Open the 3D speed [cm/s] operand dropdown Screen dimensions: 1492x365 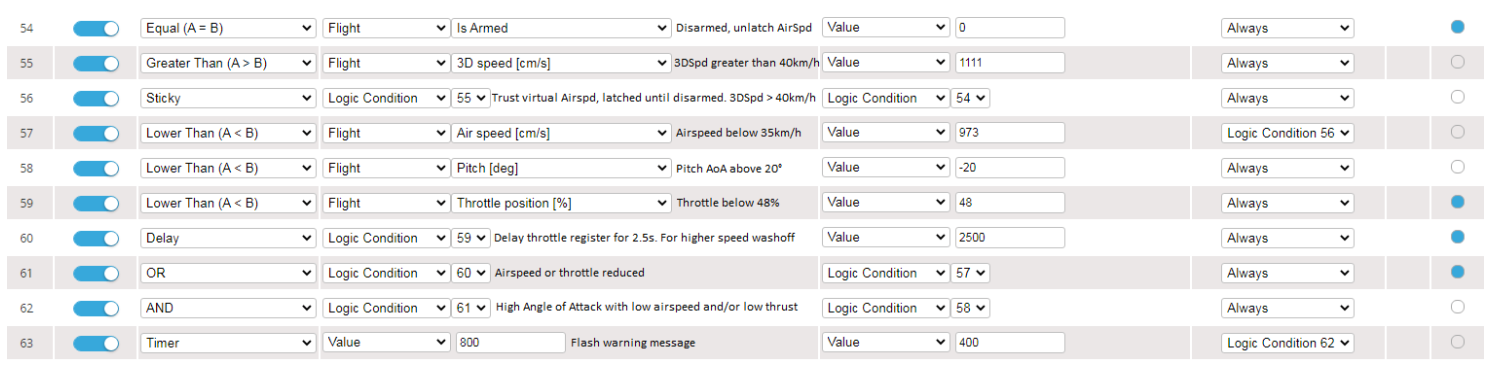(561, 63)
